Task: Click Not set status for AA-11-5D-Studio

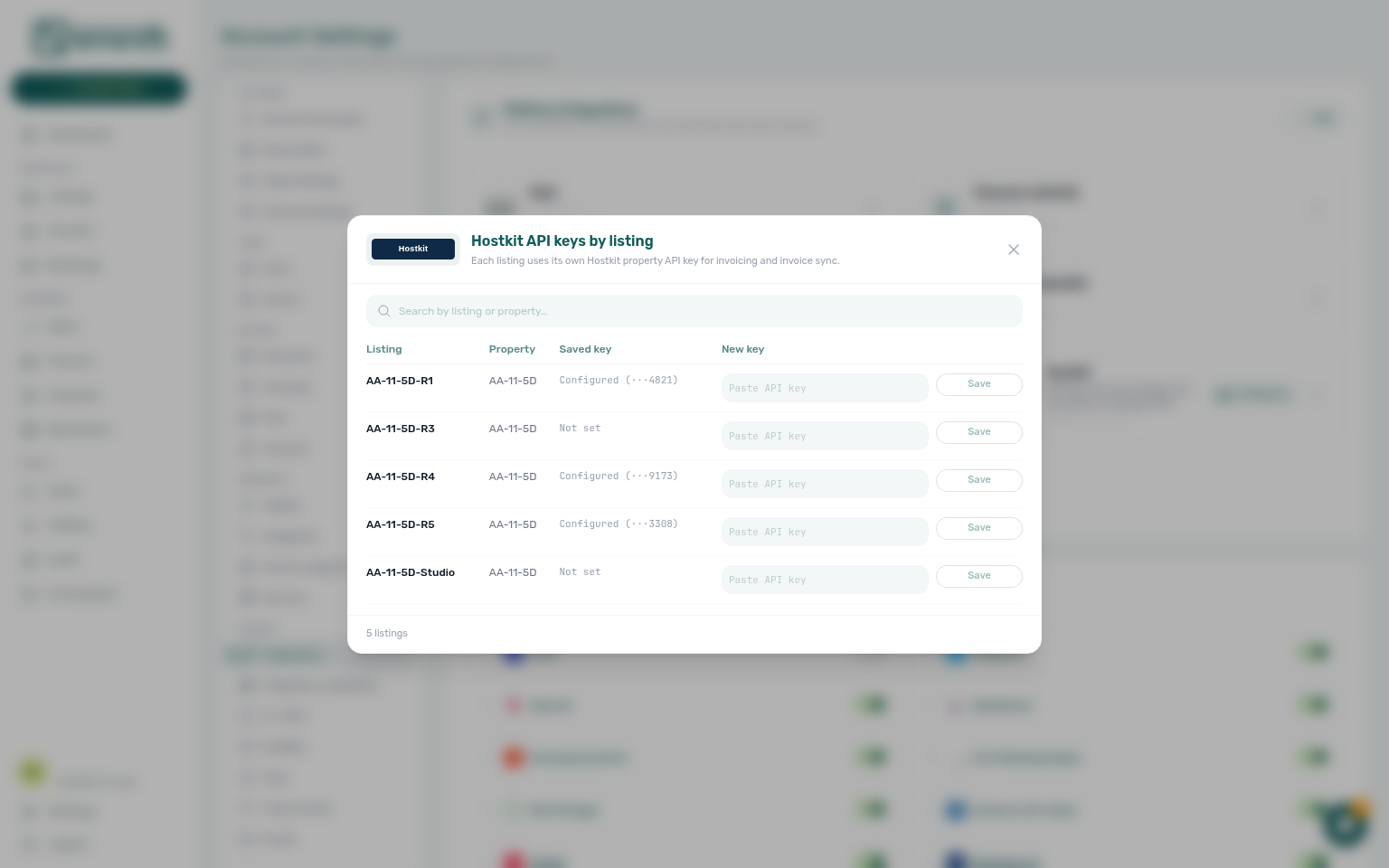Action: 580,571
